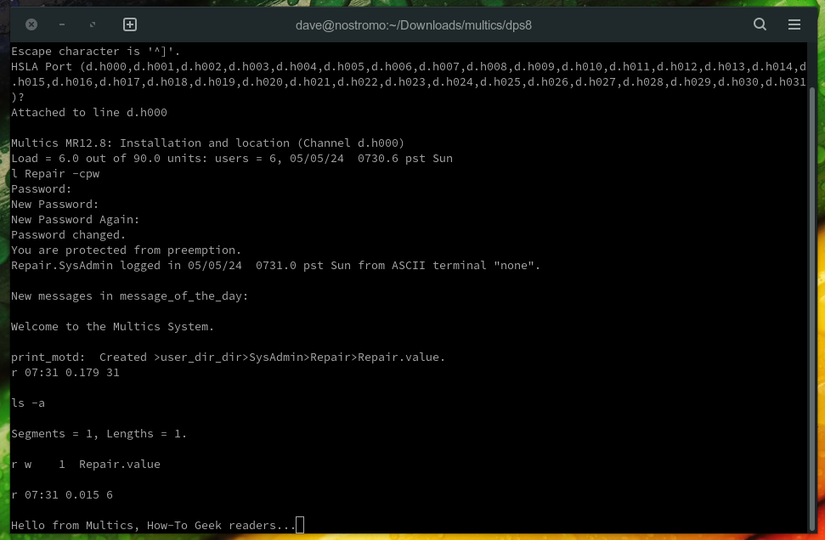Click the 'r 07:31 0.015 6' line
The height and width of the screenshot is (540, 825).
point(62,495)
